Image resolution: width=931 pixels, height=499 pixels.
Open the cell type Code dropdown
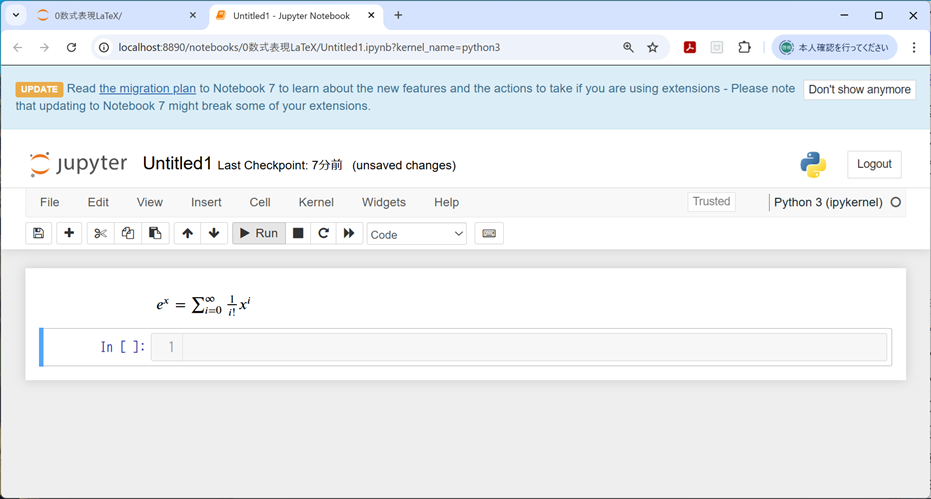click(x=417, y=233)
